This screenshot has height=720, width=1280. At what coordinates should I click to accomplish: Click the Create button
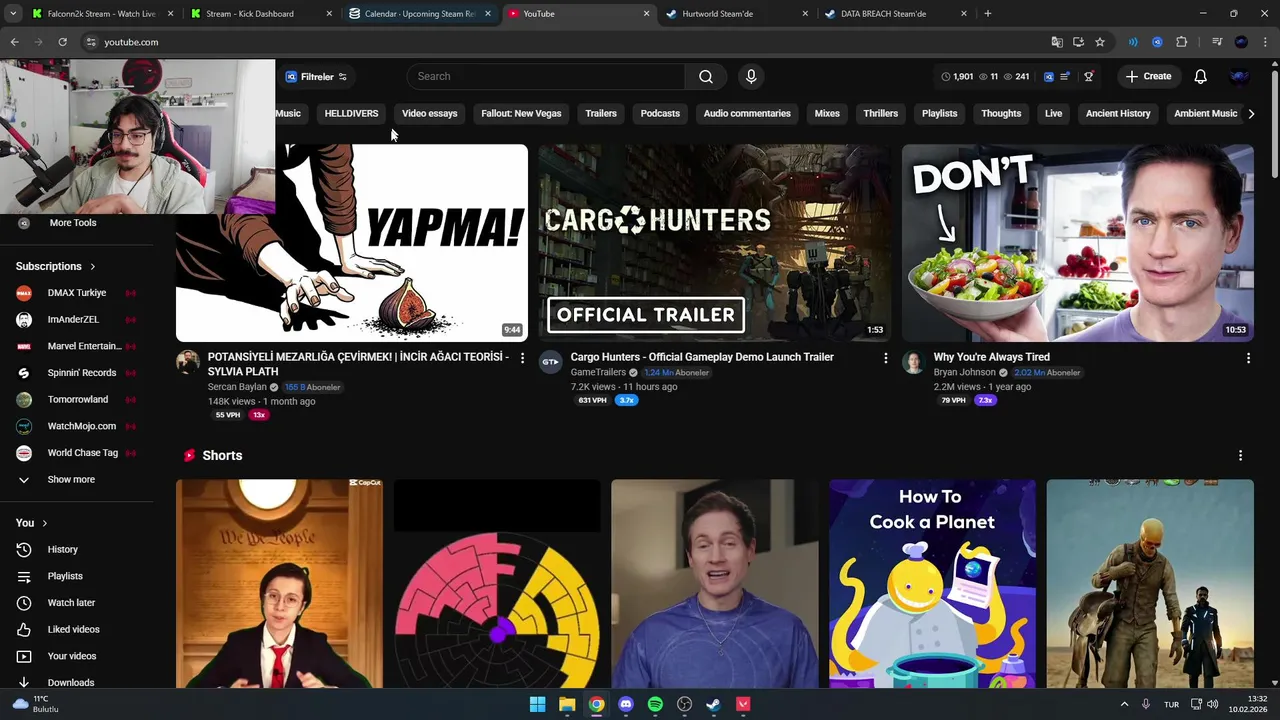[1148, 77]
